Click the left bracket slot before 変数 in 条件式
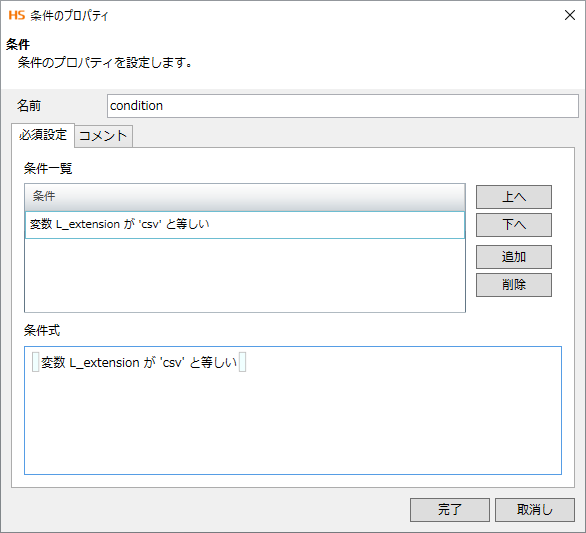Screen dimensions: 586x533 (36, 362)
